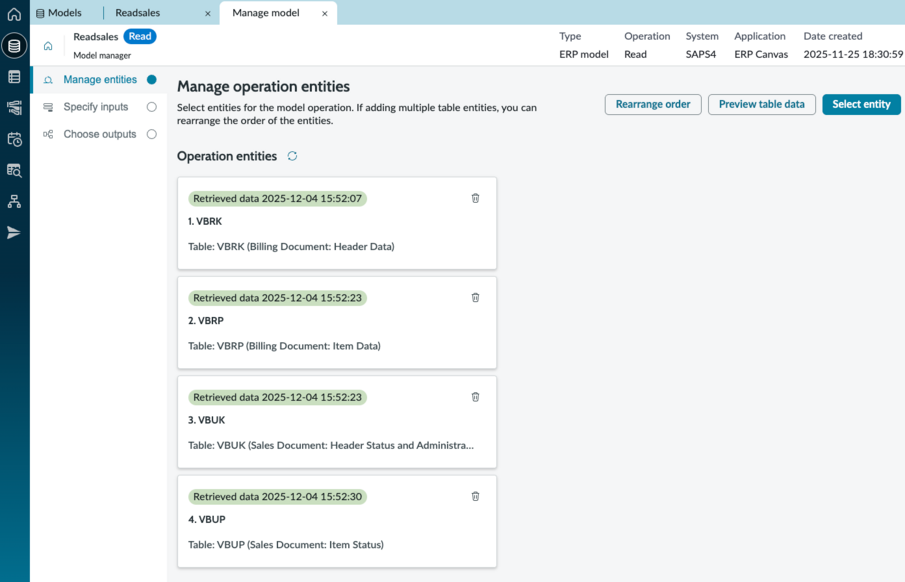Click the Models tab database icon
The image size is (905, 582).
(x=40, y=13)
